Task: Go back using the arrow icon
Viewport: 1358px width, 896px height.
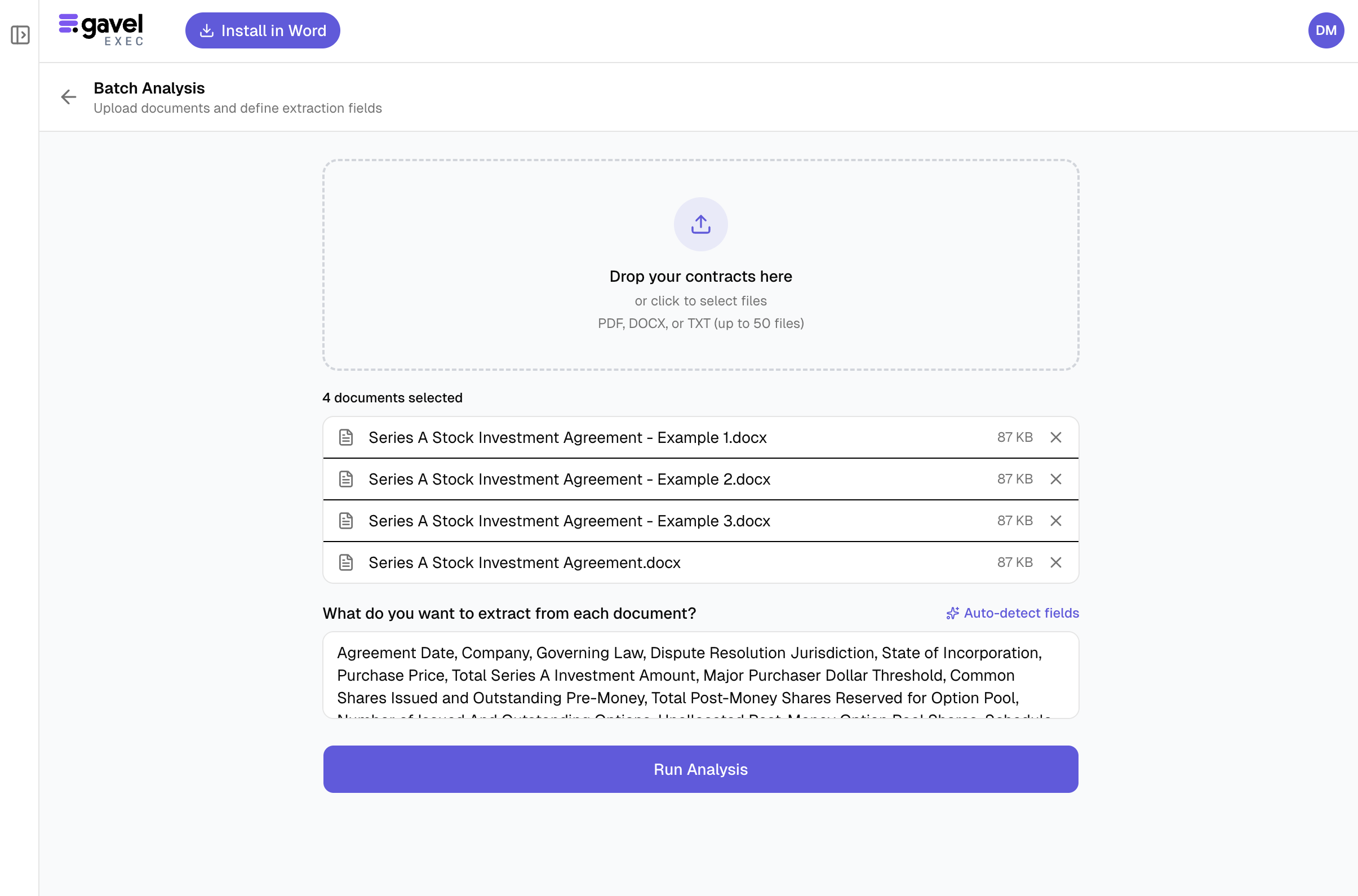Action: [69, 96]
